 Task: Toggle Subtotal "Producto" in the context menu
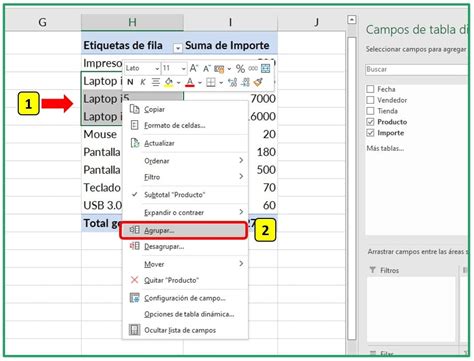point(185,195)
